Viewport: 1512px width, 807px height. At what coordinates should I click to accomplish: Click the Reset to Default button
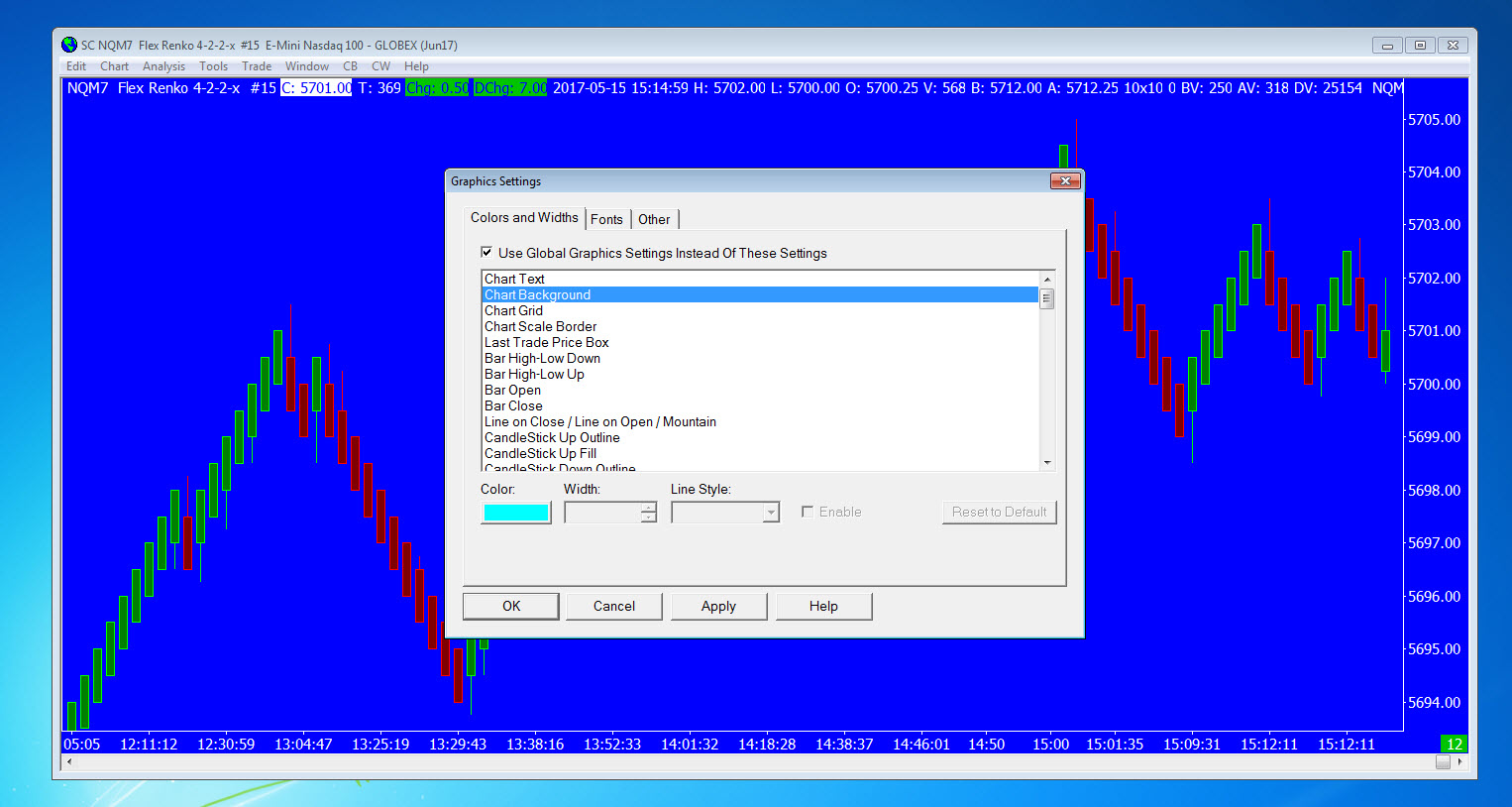[x=999, y=512]
